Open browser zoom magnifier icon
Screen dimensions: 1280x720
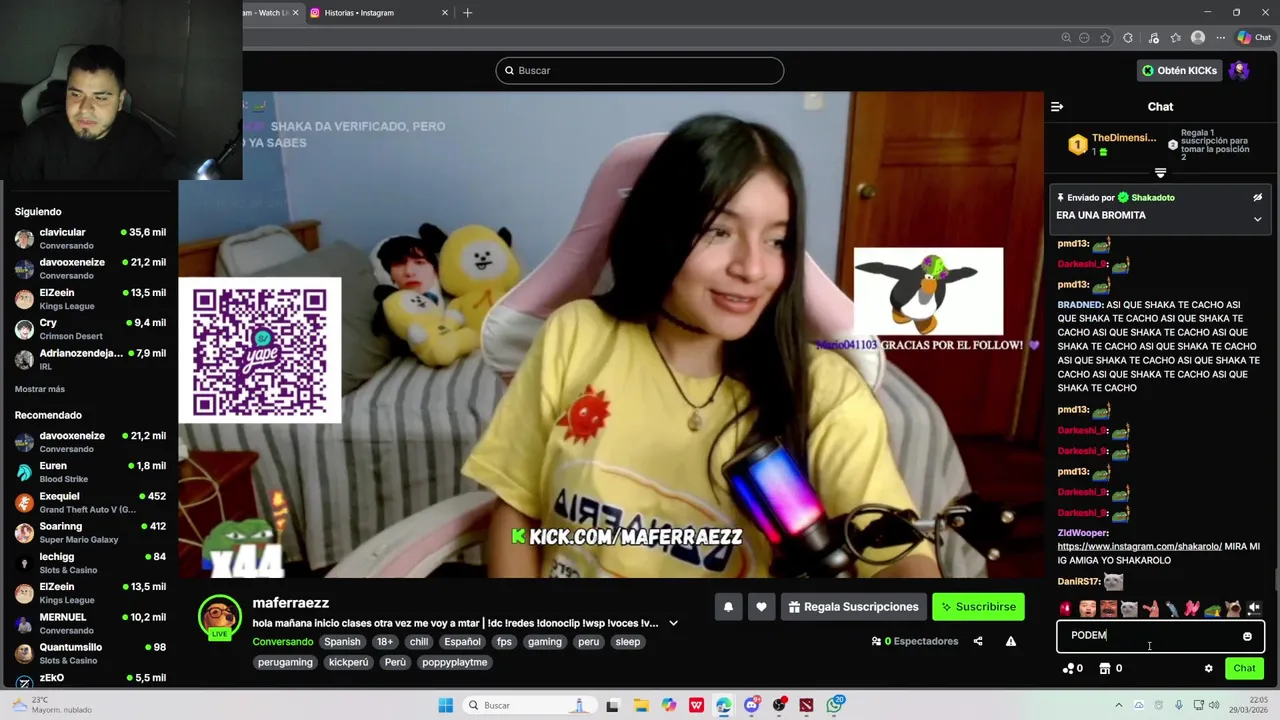click(1066, 38)
